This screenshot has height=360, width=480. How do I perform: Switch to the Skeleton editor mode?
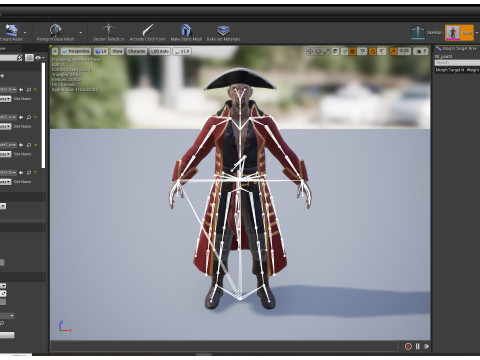click(427, 33)
